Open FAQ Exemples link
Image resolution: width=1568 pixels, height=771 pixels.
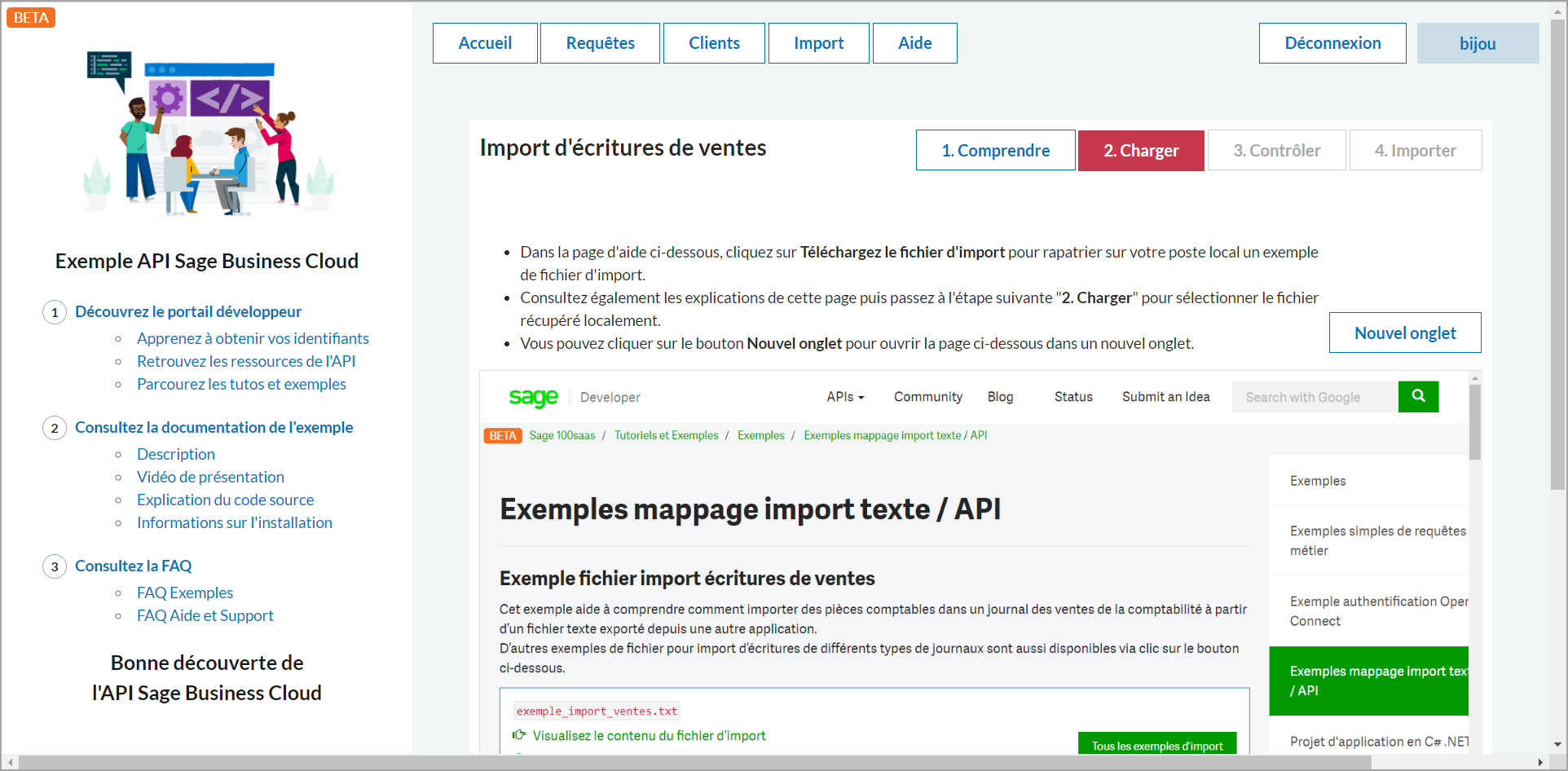185,593
